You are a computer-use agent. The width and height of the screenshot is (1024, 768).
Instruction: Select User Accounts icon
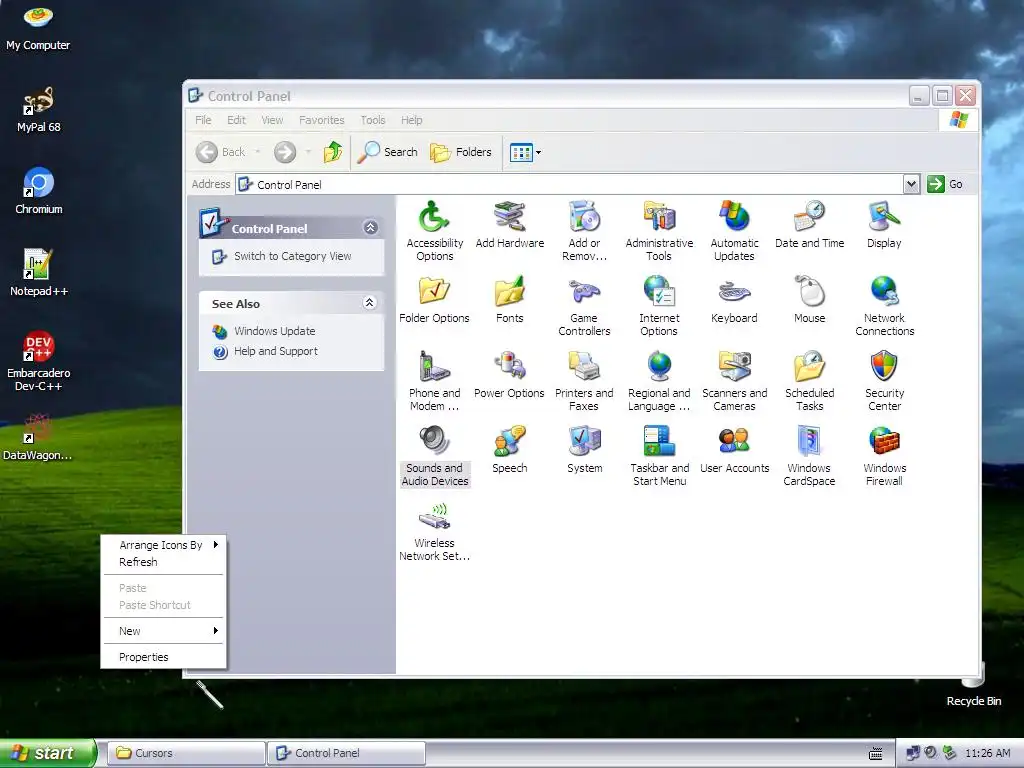coord(734,450)
